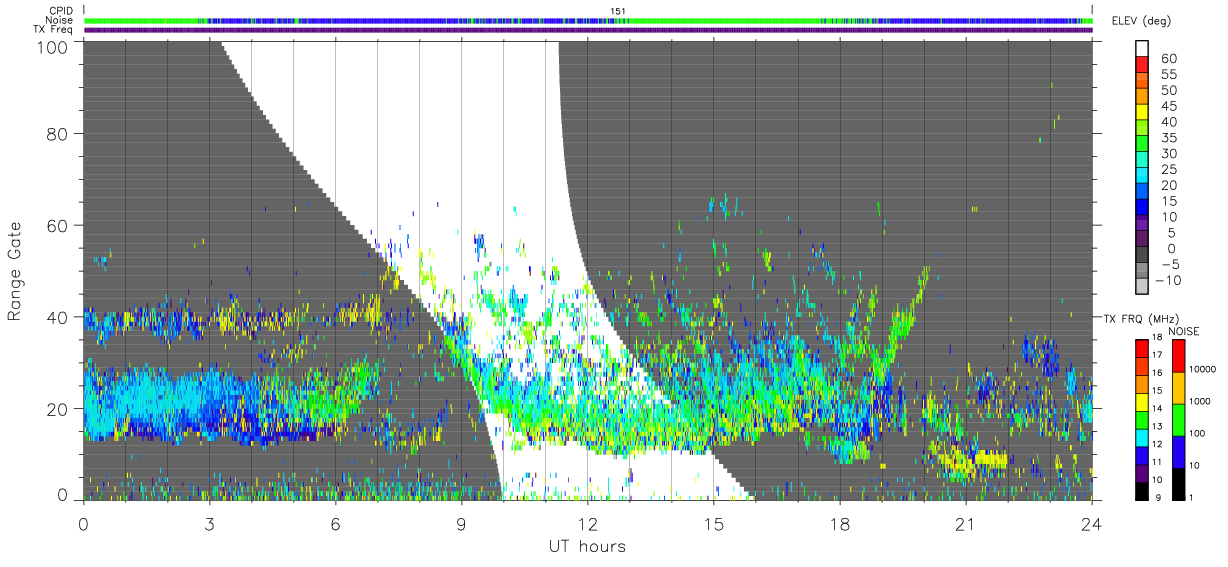This screenshot has height=567, width=1228.
Task: Click the '60' tick label on Range Gate axis
Action: [58, 225]
